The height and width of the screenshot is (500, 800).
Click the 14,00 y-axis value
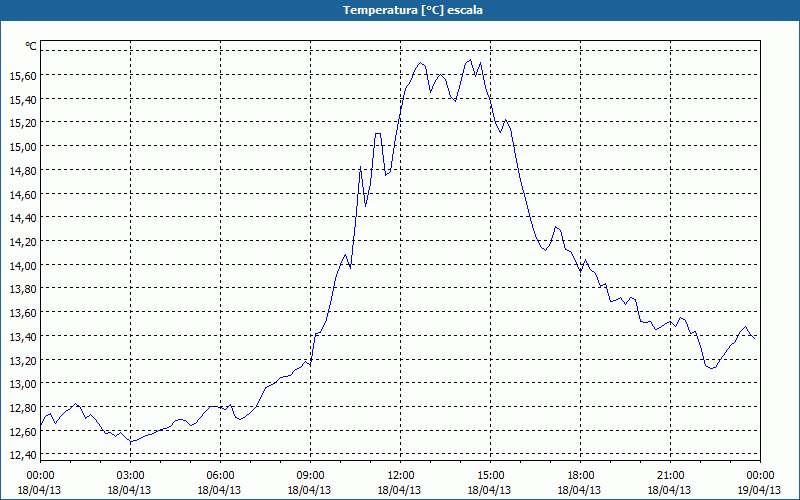click(x=23, y=265)
